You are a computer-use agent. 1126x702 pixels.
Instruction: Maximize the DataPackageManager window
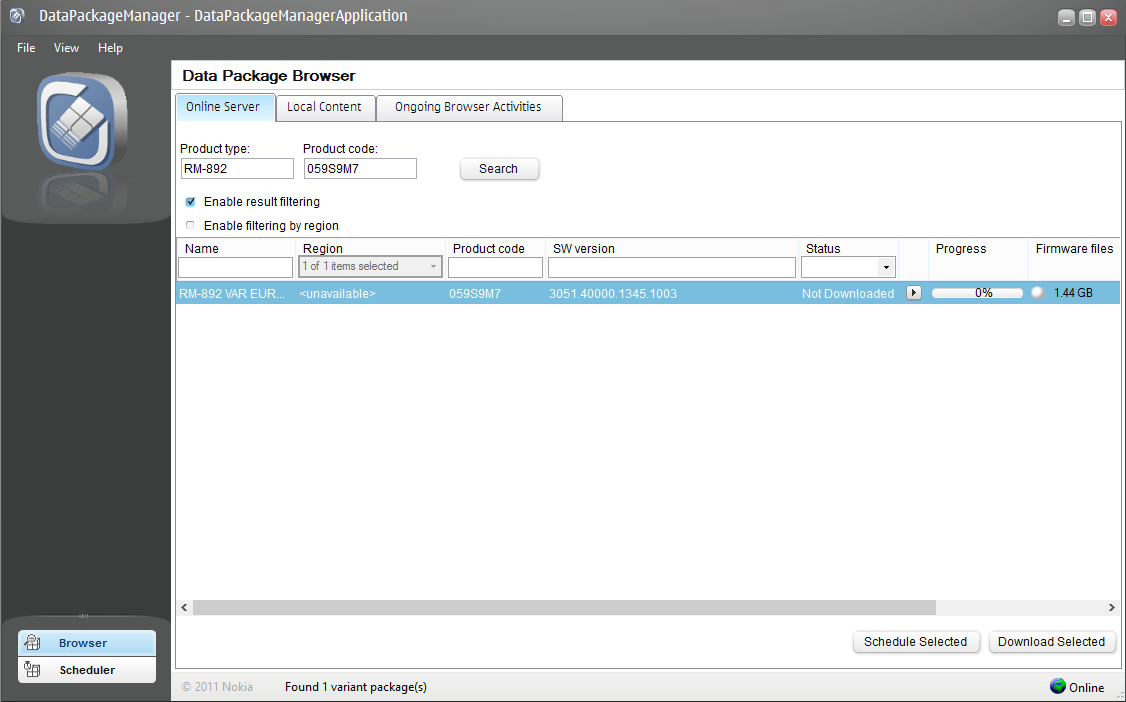point(1087,17)
